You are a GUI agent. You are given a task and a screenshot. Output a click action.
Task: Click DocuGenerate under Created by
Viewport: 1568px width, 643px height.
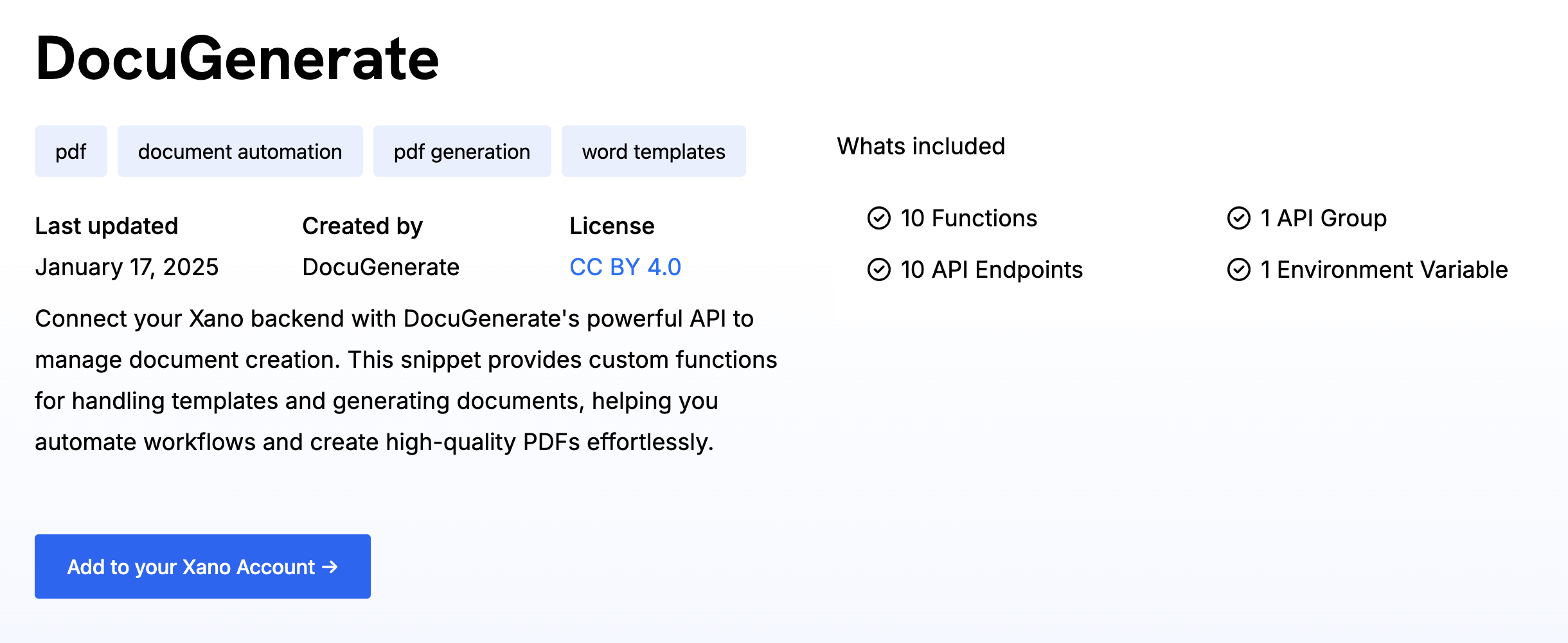pos(381,267)
